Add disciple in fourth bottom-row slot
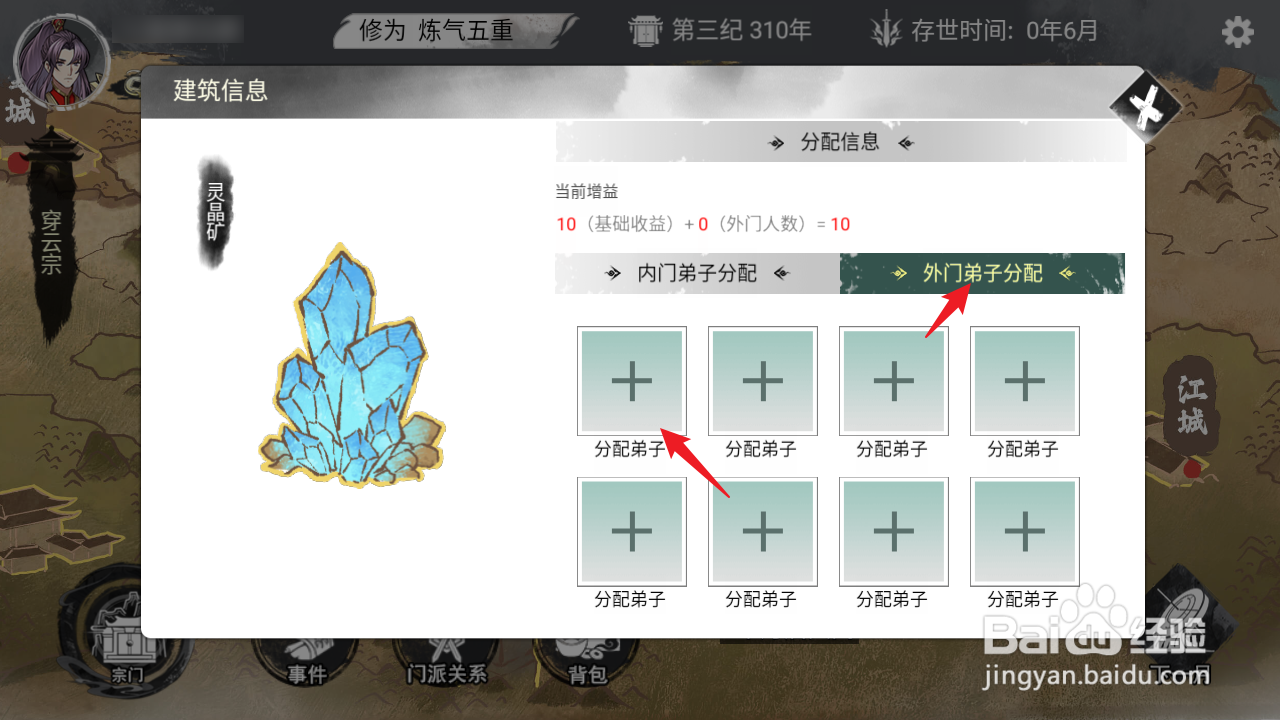 coord(1025,532)
